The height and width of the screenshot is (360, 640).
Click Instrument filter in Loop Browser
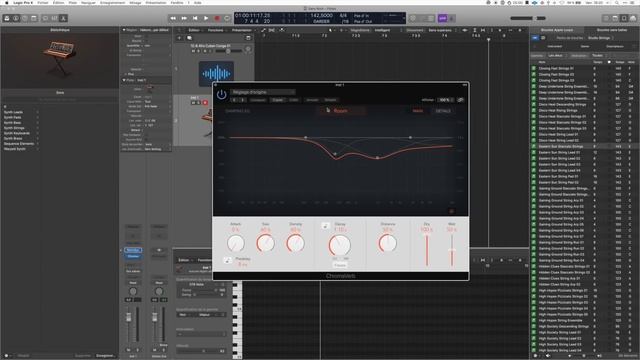coord(555,46)
